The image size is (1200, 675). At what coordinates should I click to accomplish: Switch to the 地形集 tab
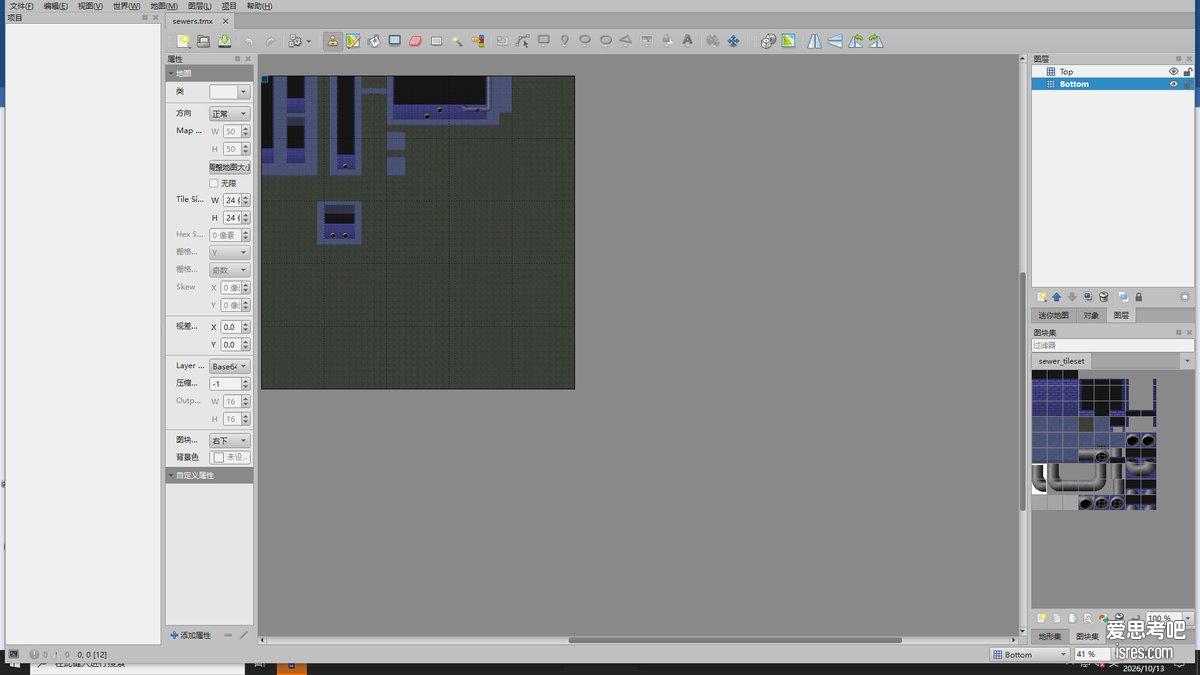pos(1050,636)
